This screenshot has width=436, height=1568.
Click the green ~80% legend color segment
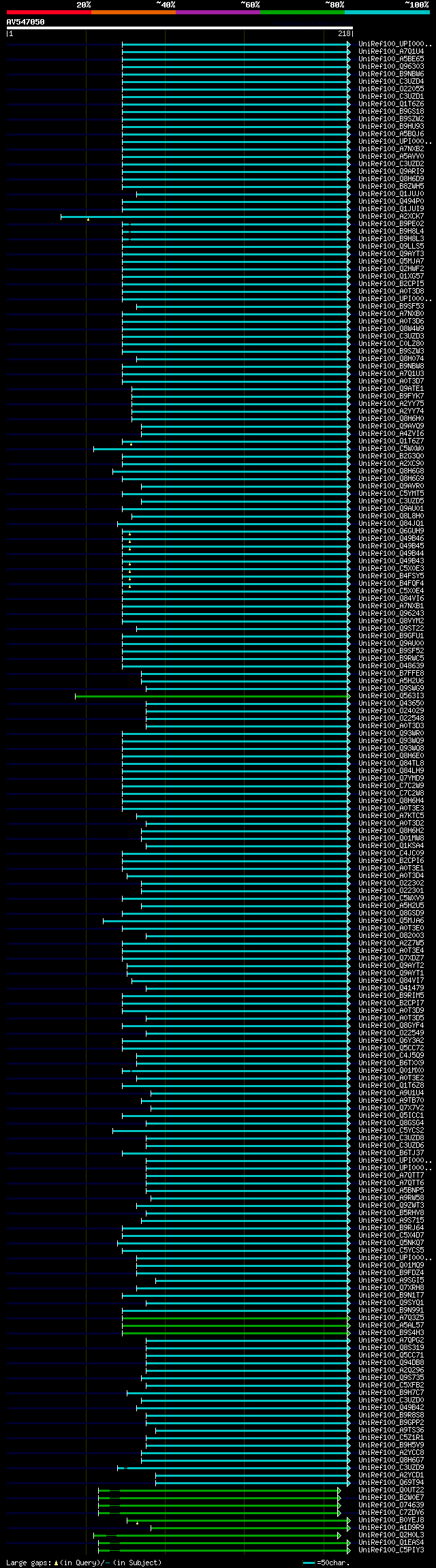tap(302, 12)
